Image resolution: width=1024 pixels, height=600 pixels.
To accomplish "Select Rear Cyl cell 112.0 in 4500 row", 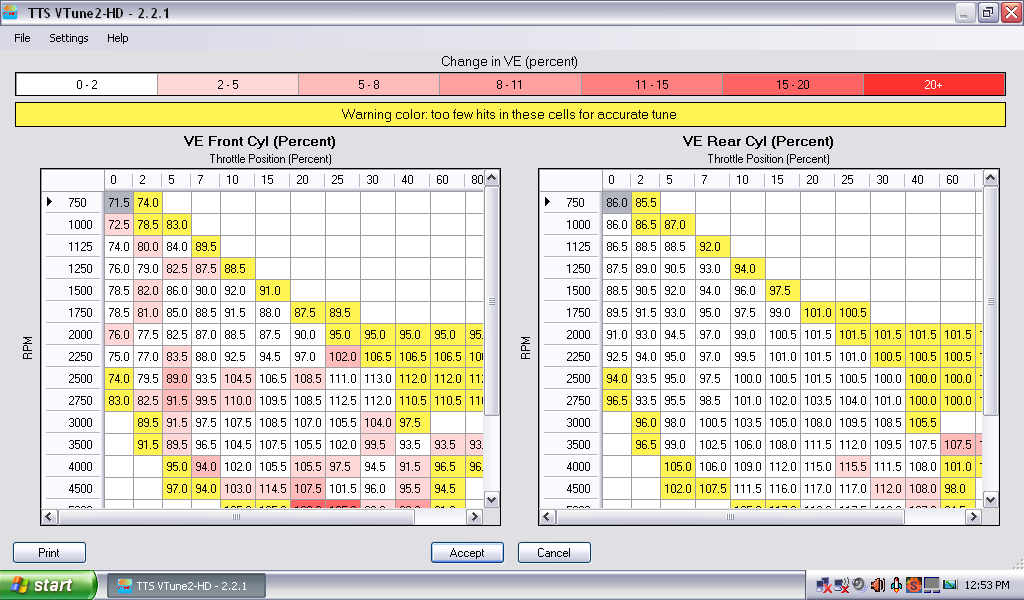I will tap(888, 488).
